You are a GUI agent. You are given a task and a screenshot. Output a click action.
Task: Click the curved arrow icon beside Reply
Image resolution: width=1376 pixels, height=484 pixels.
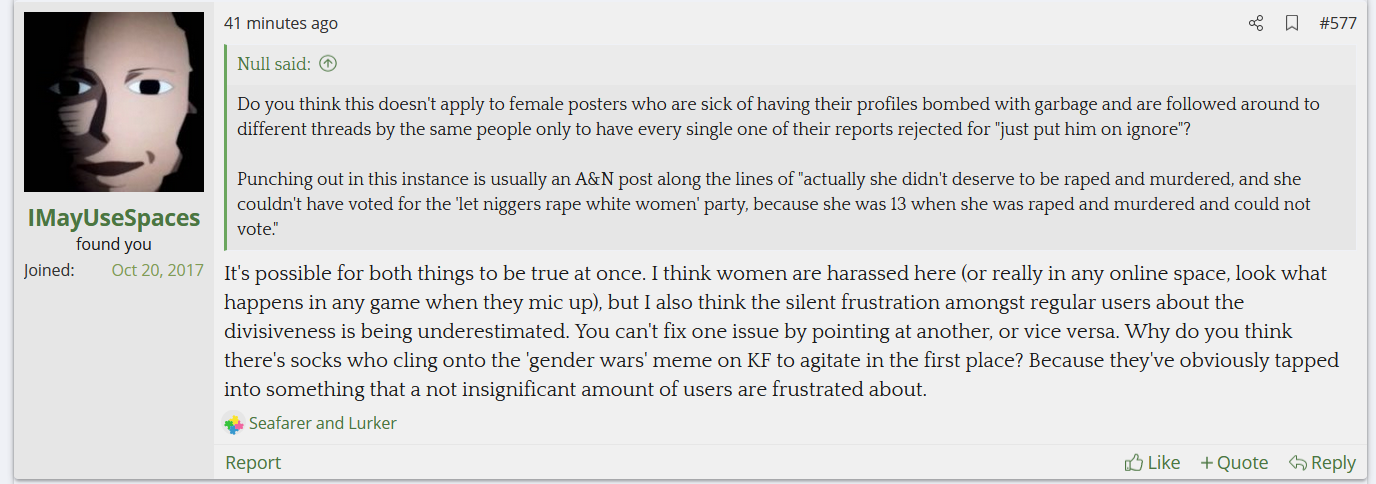[x=1298, y=462]
